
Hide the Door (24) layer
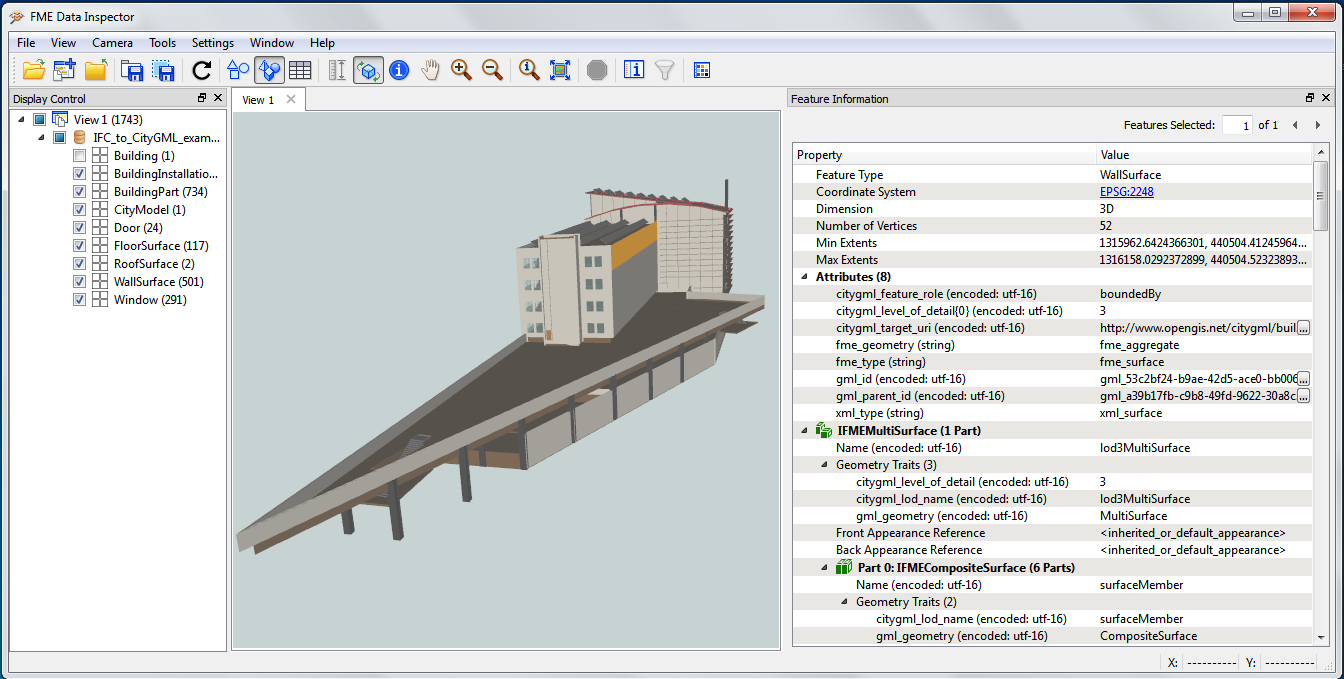tap(80, 228)
